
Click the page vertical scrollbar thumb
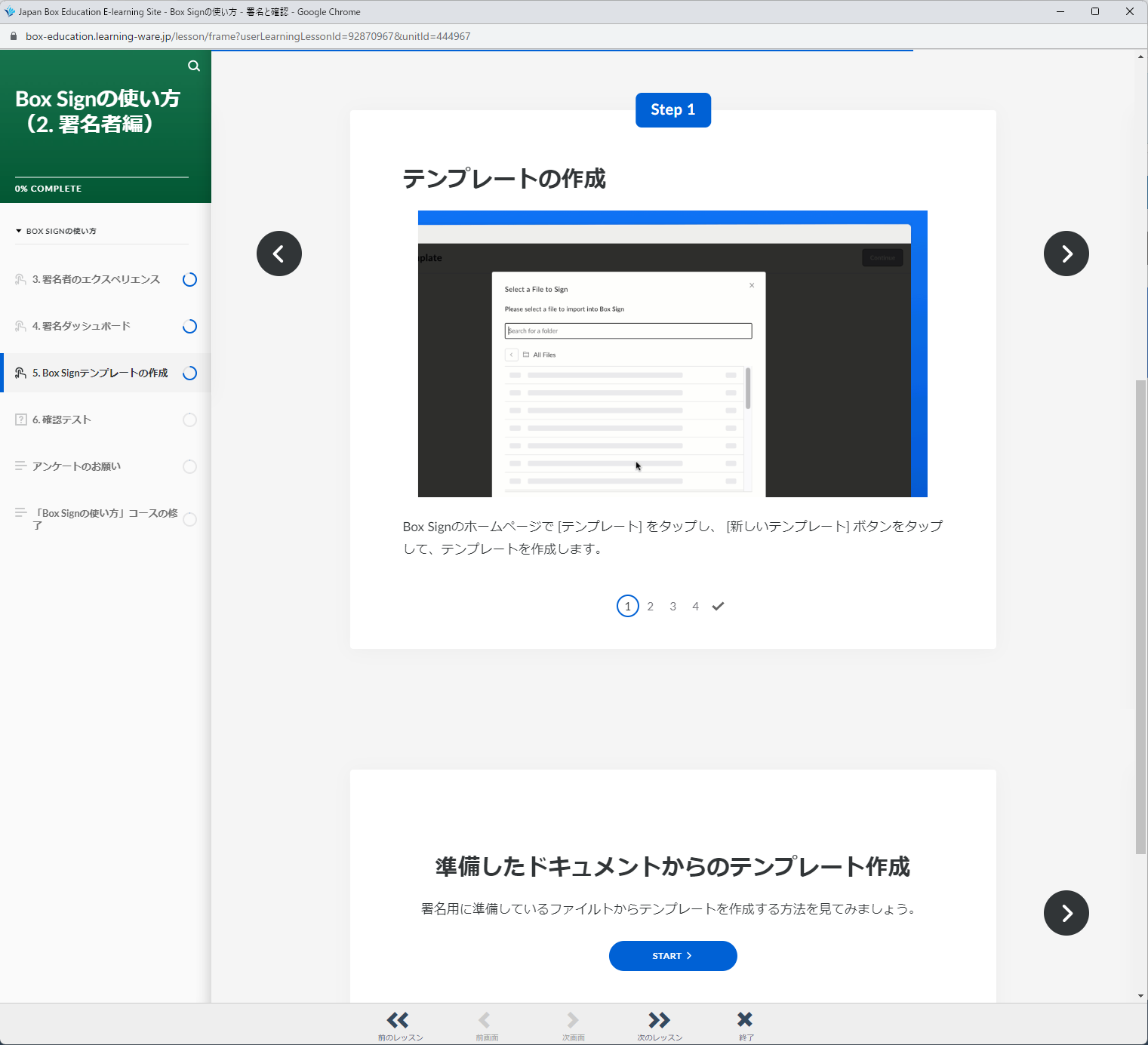click(1140, 617)
